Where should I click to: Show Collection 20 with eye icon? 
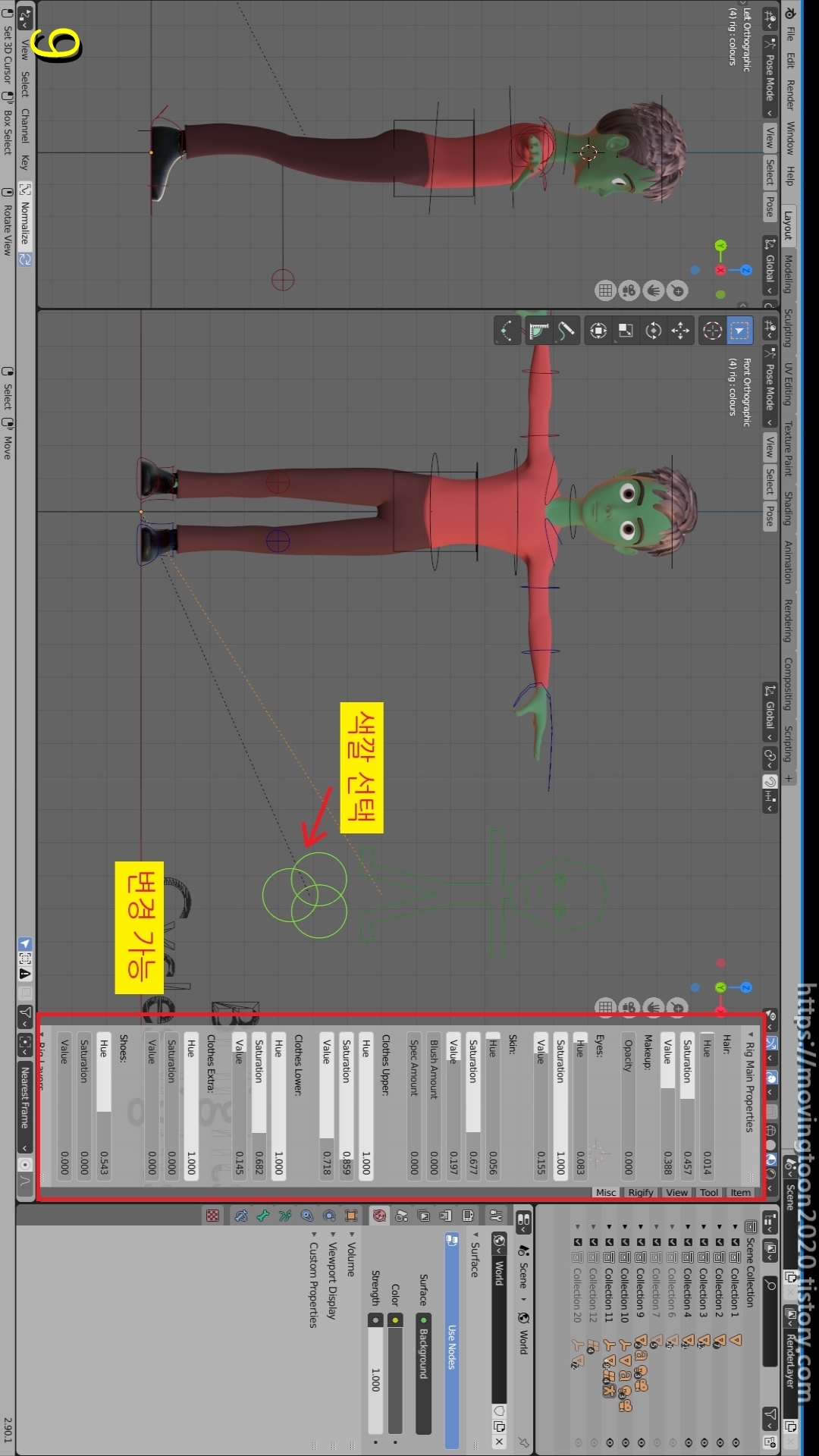[577, 1442]
